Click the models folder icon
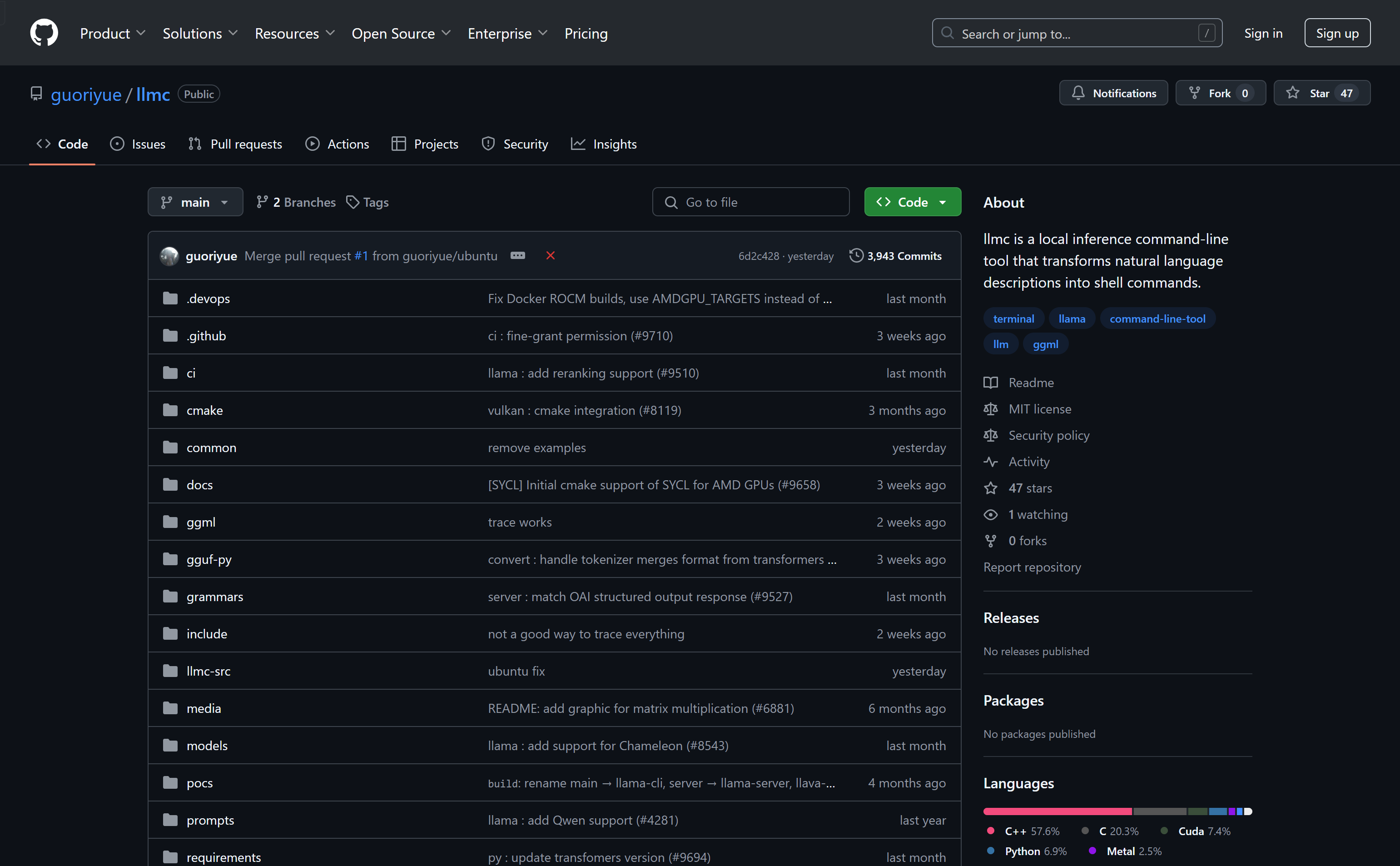This screenshot has width=1400, height=866. coord(170,745)
